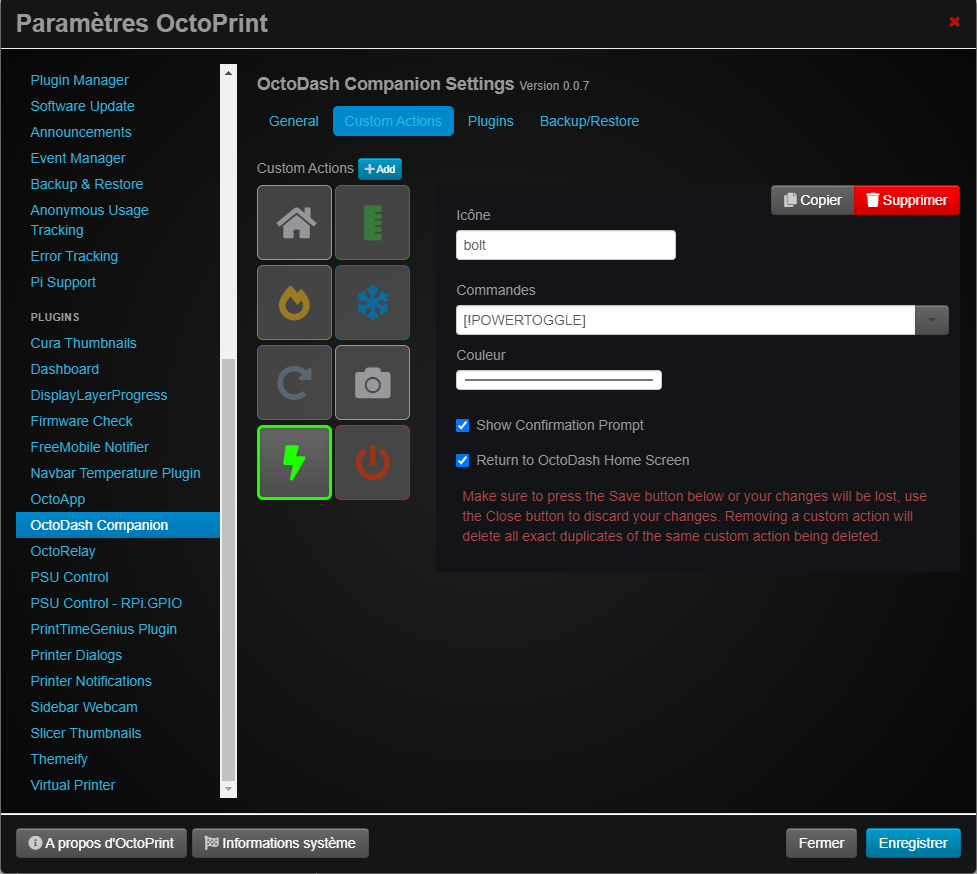Toggle Show Confirmation Prompt checkbox
977x874 pixels.
point(462,425)
